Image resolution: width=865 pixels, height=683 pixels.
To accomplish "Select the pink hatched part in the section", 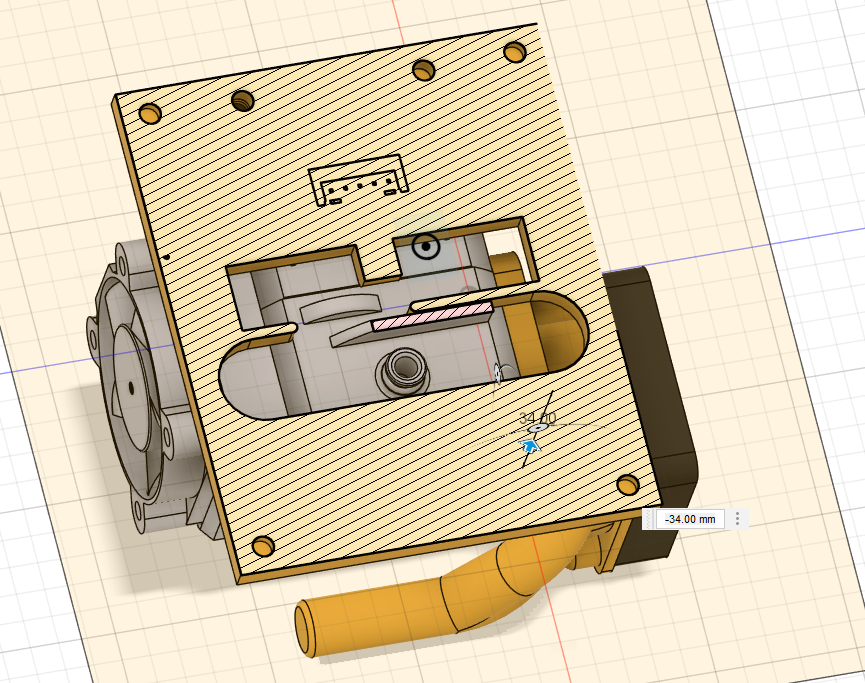I will (x=433, y=316).
